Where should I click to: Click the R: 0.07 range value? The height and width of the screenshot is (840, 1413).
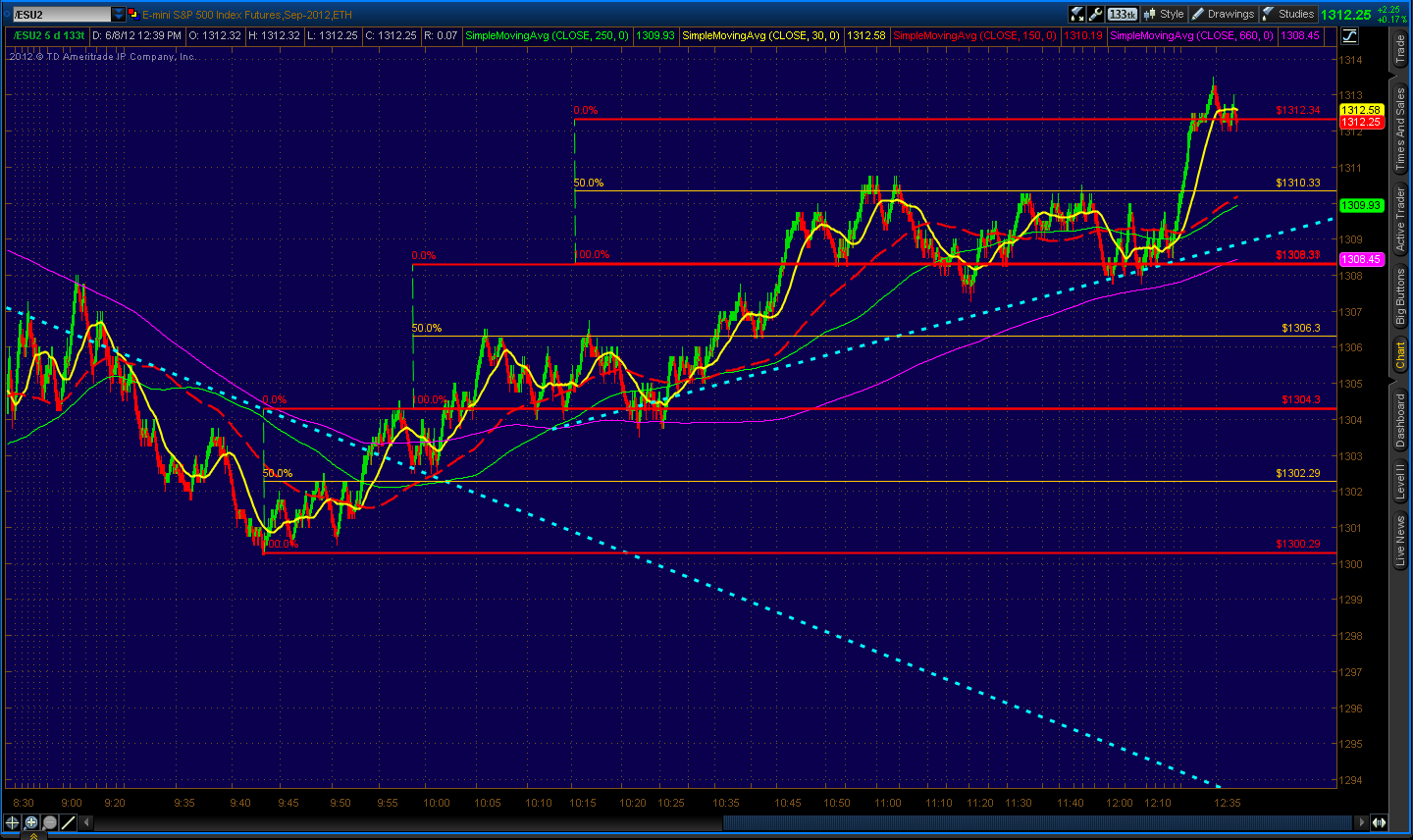pyautogui.click(x=441, y=35)
